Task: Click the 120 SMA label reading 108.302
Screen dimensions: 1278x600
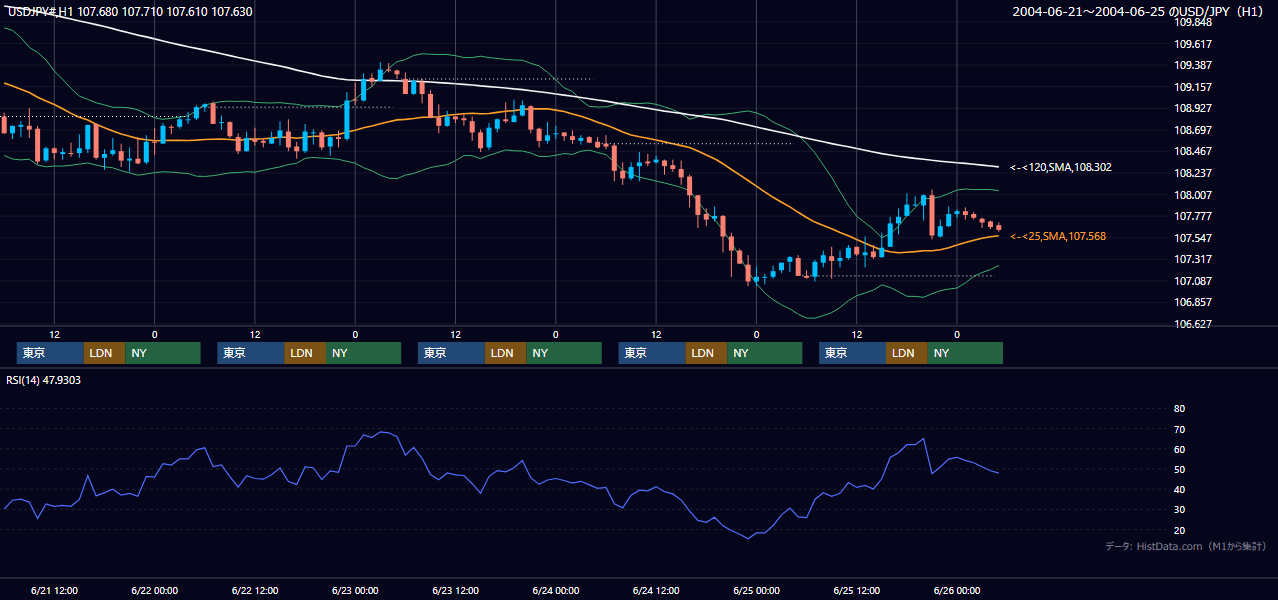Action: tap(1061, 168)
